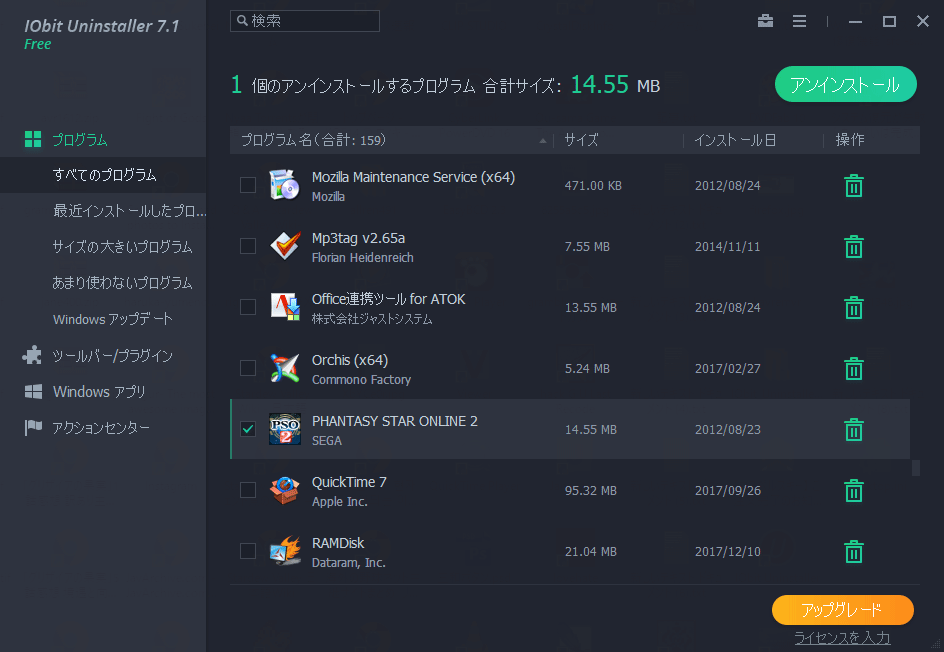Click the trash icon for QuickTime 7
The height and width of the screenshot is (652, 944).
[854, 490]
